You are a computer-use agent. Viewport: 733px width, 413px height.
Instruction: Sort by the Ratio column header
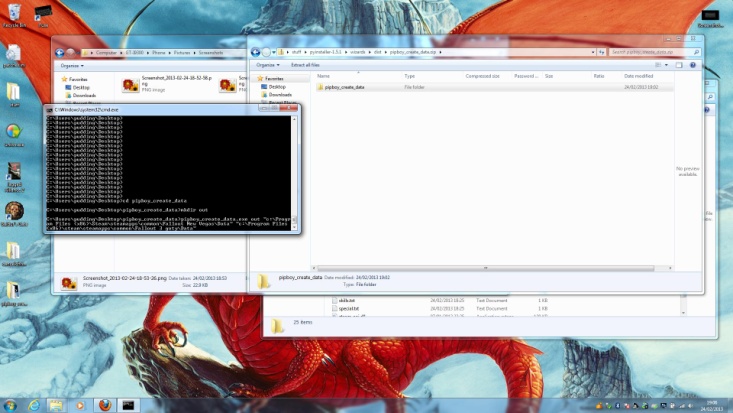(599, 76)
